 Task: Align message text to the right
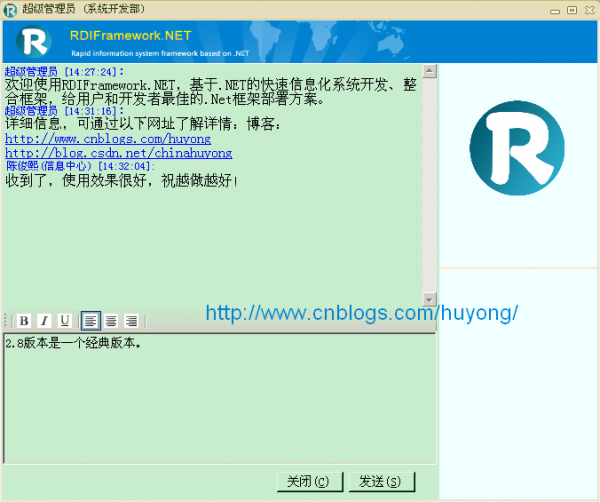[131, 321]
